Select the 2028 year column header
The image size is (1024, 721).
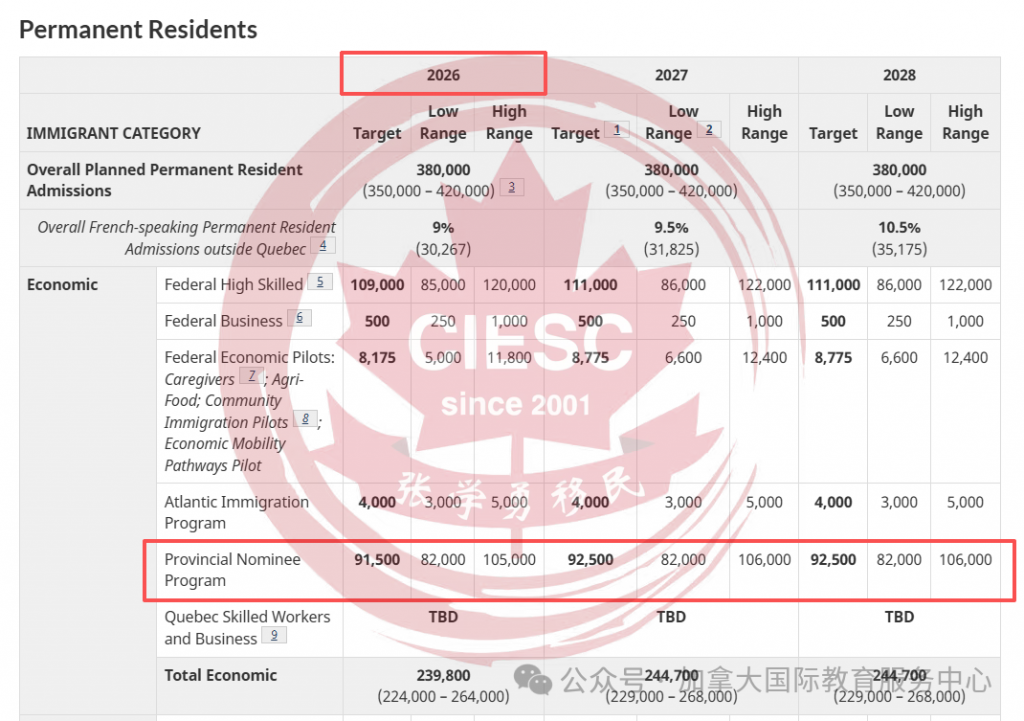coord(899,75)
